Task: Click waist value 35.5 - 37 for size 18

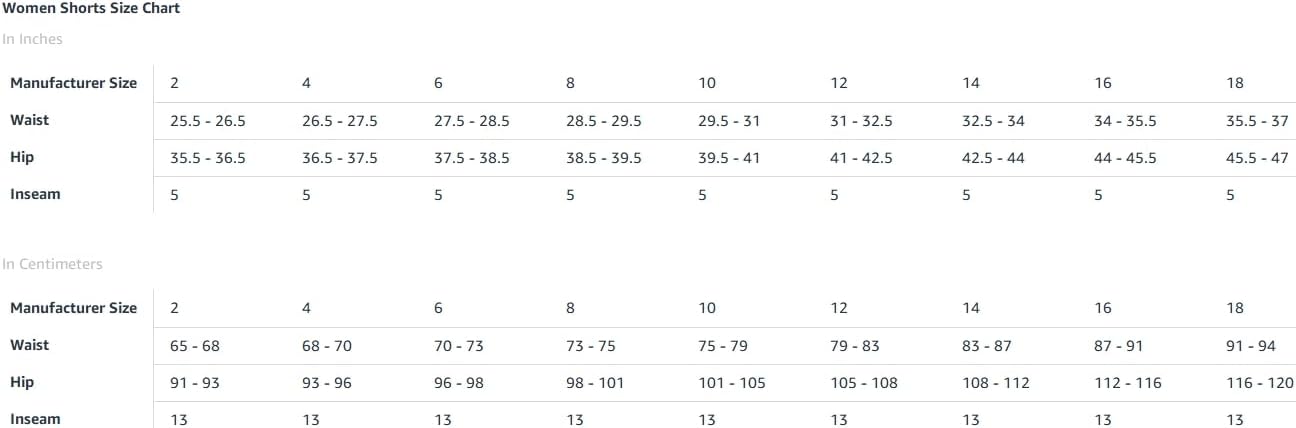Action: tap(1257, 121)
